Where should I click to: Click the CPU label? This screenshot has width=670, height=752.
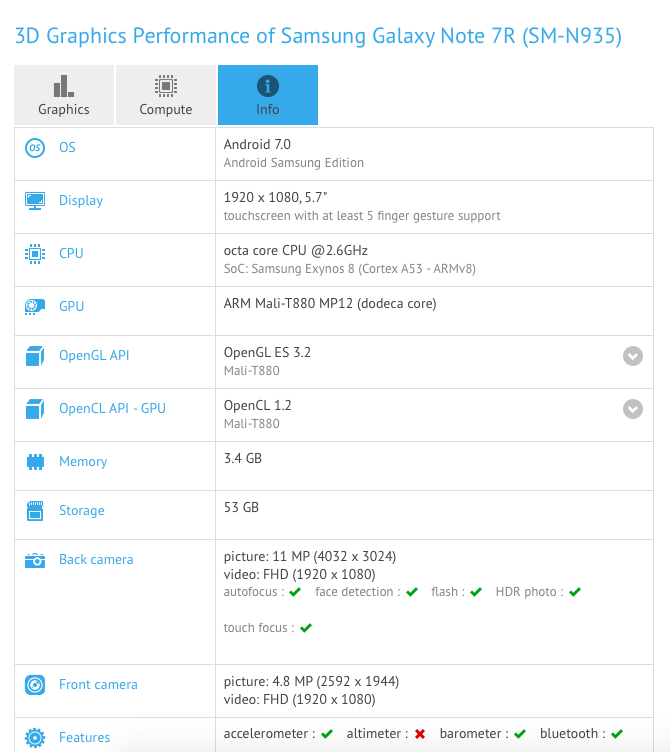[x=71, y=253]
